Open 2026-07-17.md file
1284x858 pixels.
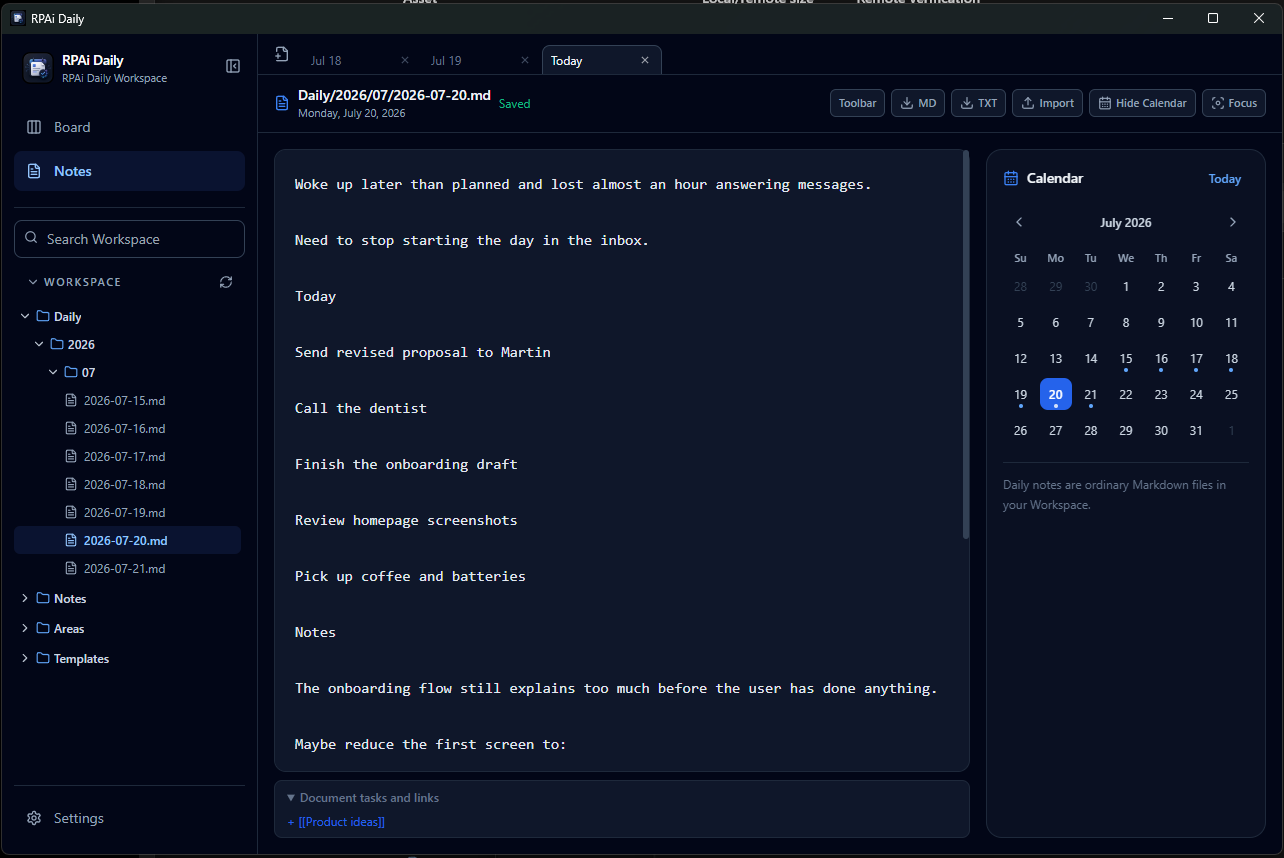coord(127,456)
